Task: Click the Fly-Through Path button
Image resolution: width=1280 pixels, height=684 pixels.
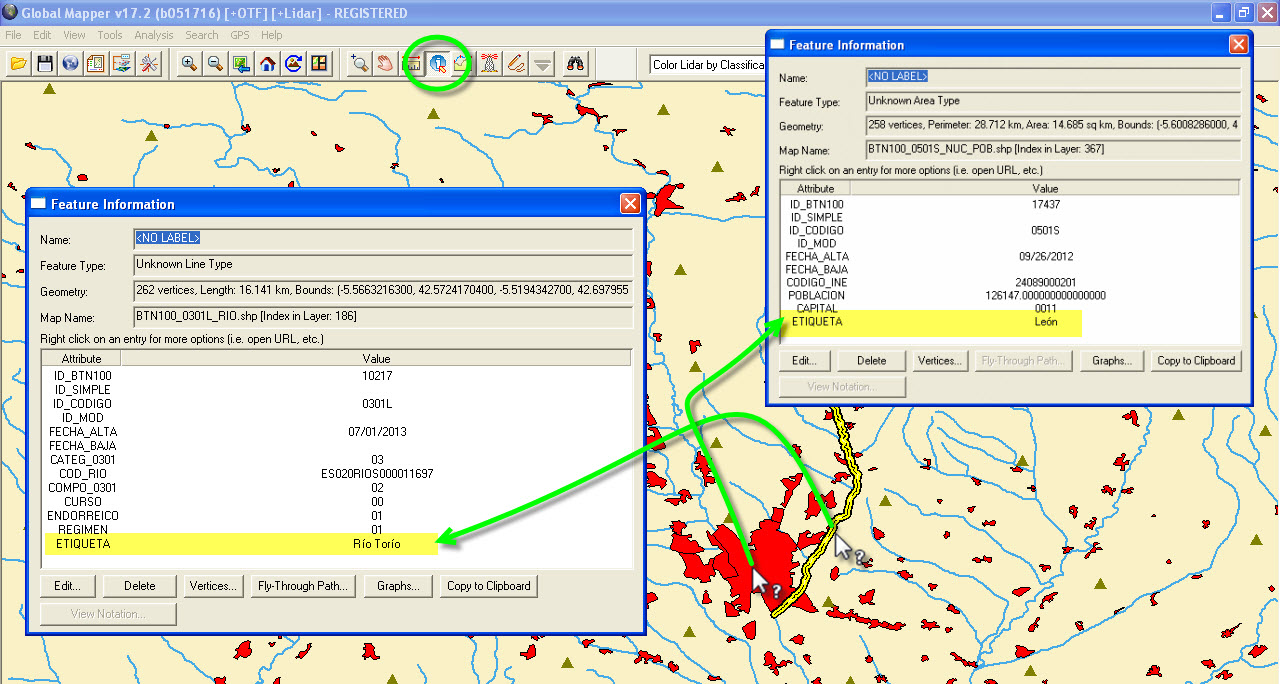Action: click(x=301, y=587)
